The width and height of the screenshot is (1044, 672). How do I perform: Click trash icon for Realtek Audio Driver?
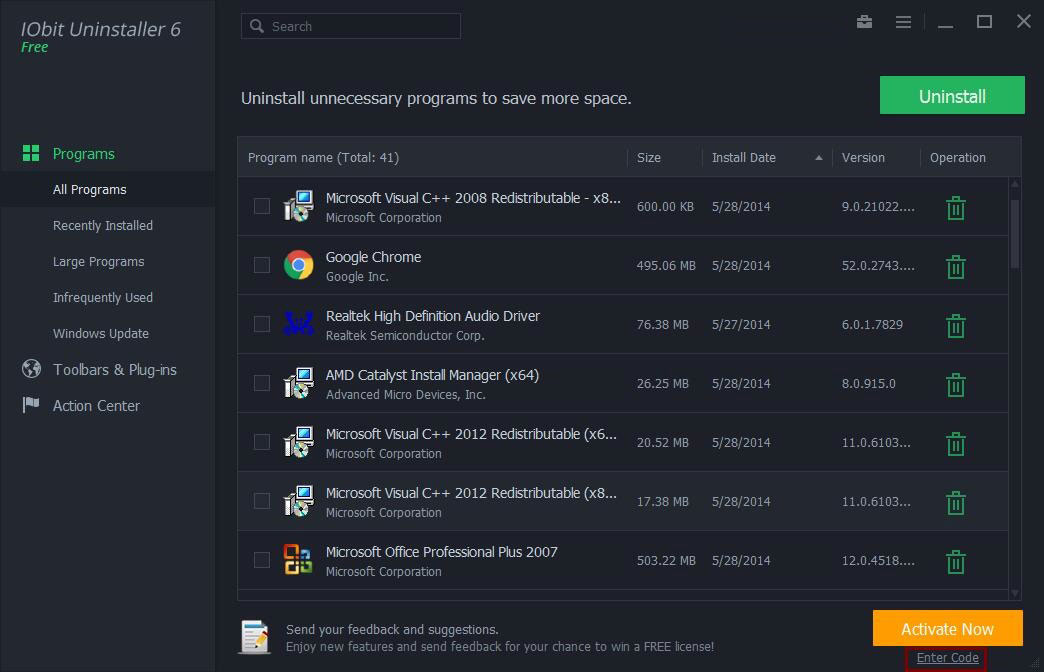tap(955, 326)
